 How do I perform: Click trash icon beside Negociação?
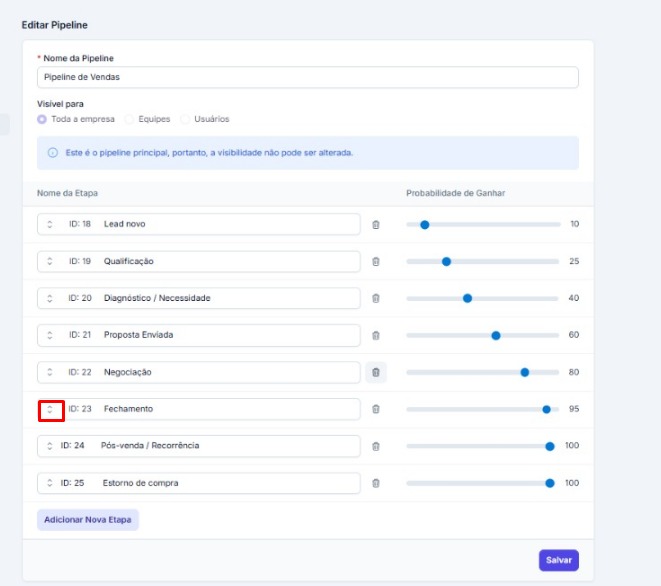[x=376, y=372]
